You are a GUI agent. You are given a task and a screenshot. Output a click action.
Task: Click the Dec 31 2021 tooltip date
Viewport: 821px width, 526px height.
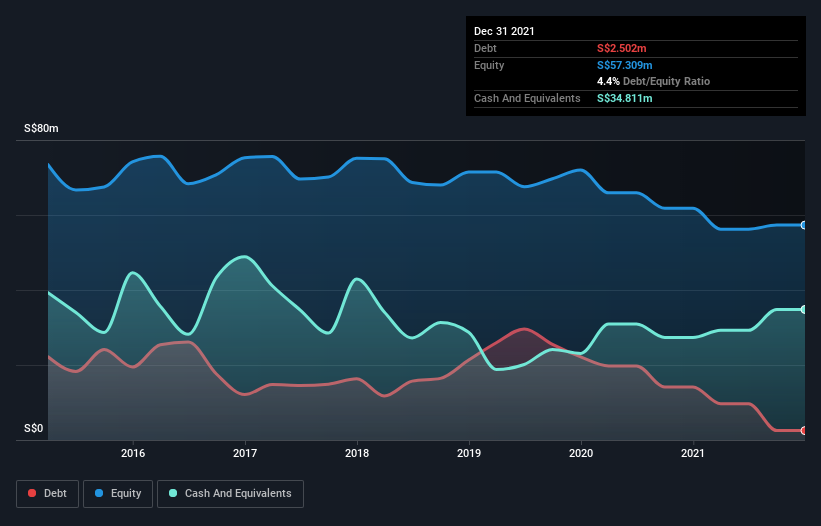[504, 31]
